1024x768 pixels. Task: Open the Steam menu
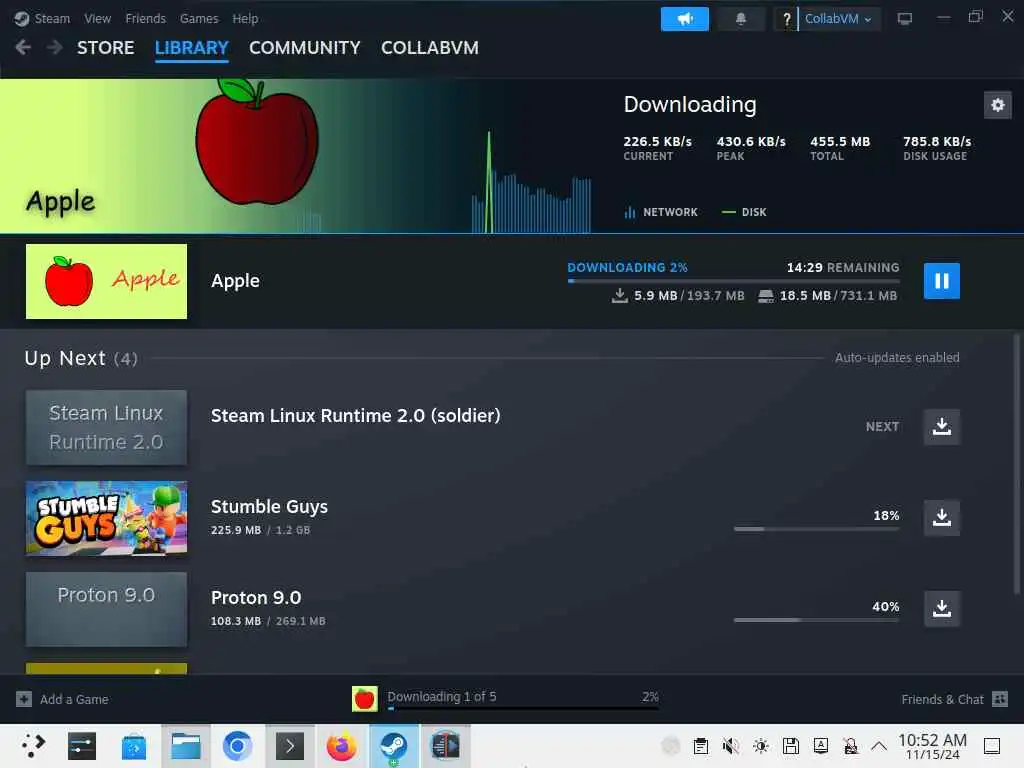(52, 19)
